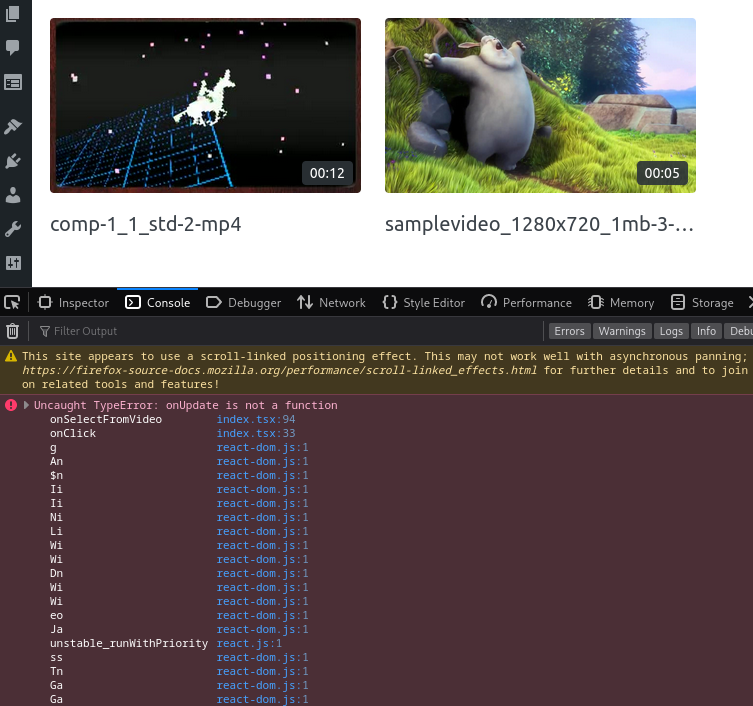
Task: Click the list-layout icon in sidebar
Action: point(12,83)
